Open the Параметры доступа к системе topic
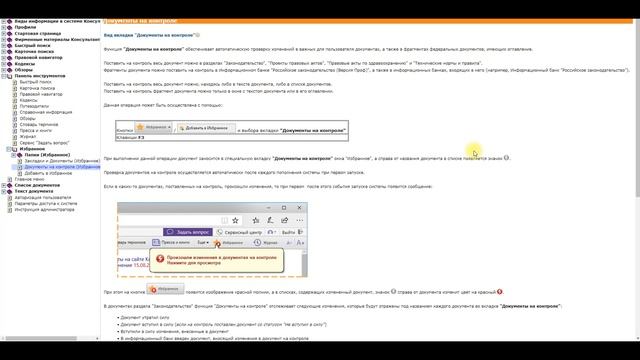Screen dimensions: 640x360 pyautogui.click(x=46, y=204)
